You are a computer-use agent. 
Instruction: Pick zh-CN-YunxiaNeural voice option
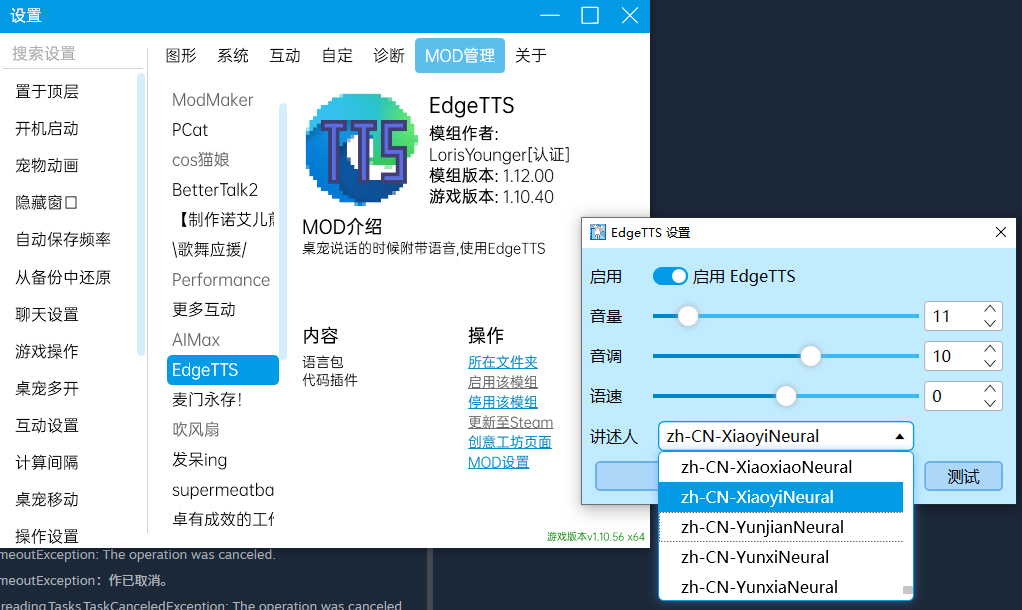[x=781, y=587]
